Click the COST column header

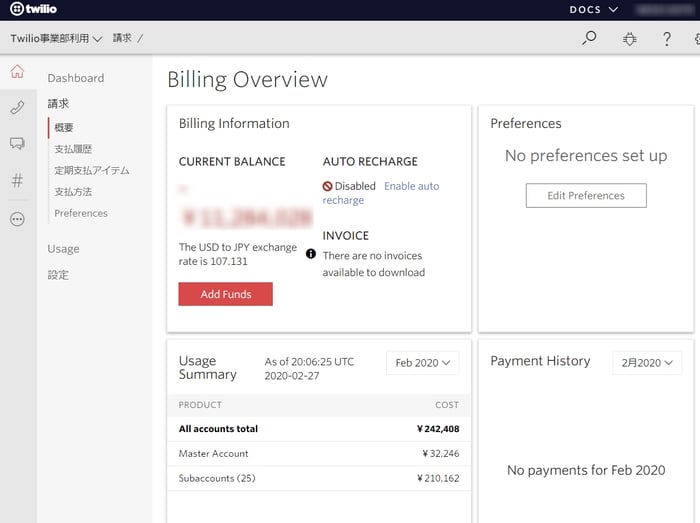(447, 405)
